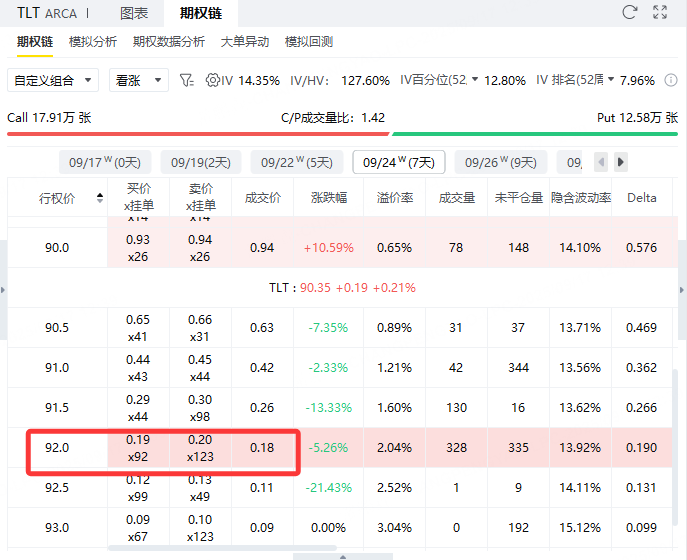Viewport: 687px width, 560px height.
Task: Expand the right side panel arrow
Action: 682,290
